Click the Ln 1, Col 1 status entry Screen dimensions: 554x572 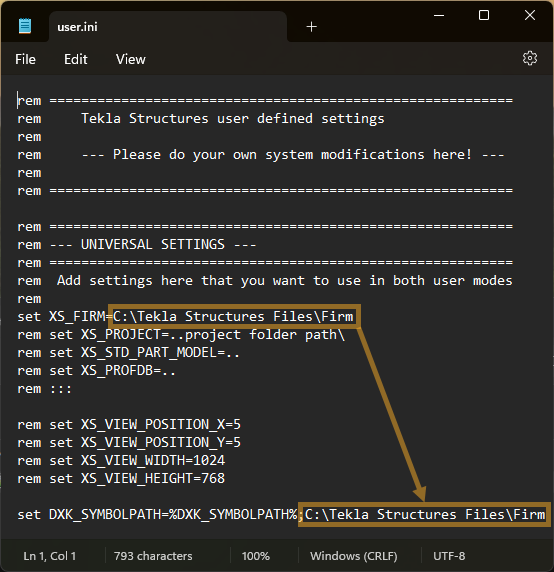click(x=50, y=556)
